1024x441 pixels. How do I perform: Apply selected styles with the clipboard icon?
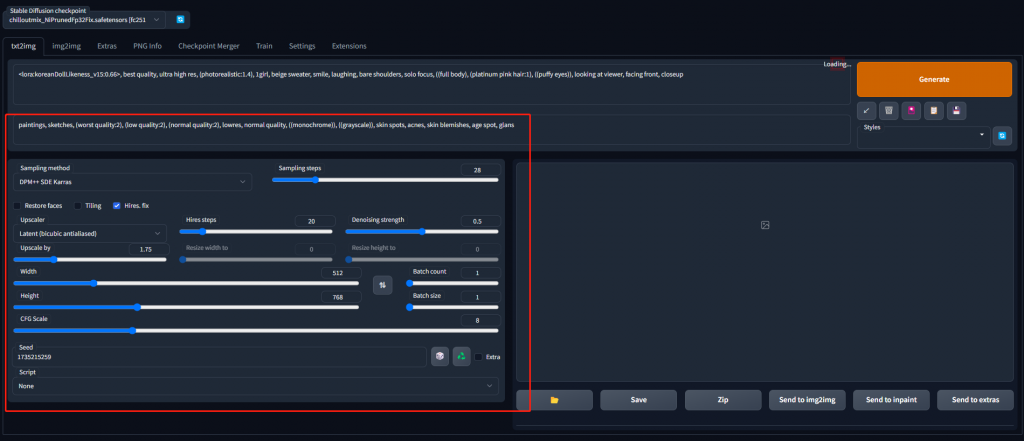click(x=934, y=110)
